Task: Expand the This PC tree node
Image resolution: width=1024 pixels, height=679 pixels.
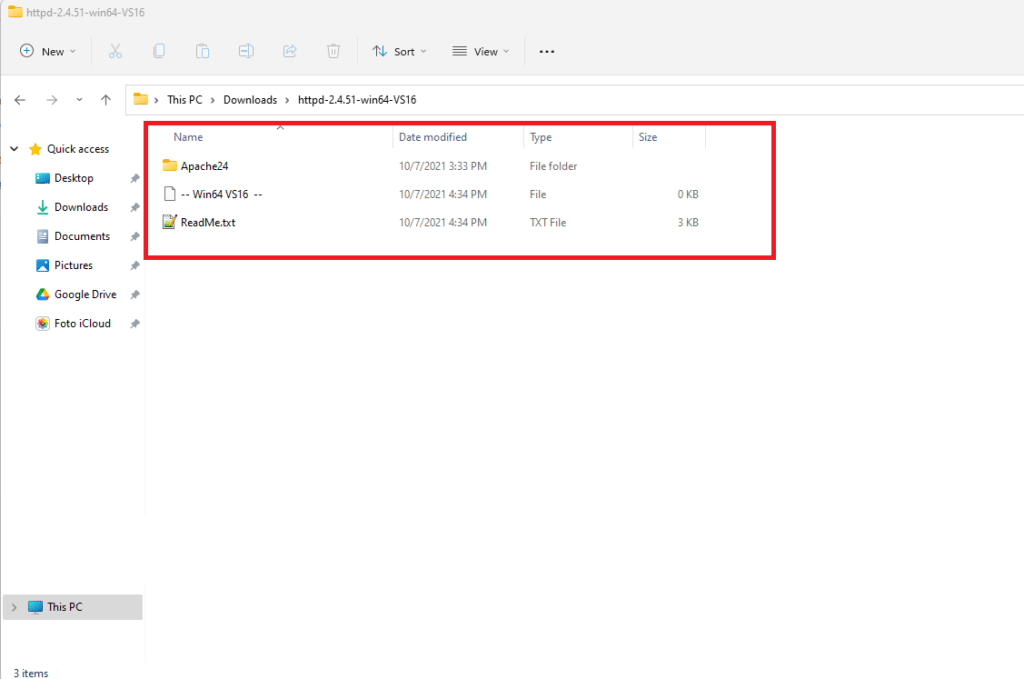Action: point(14,607)
